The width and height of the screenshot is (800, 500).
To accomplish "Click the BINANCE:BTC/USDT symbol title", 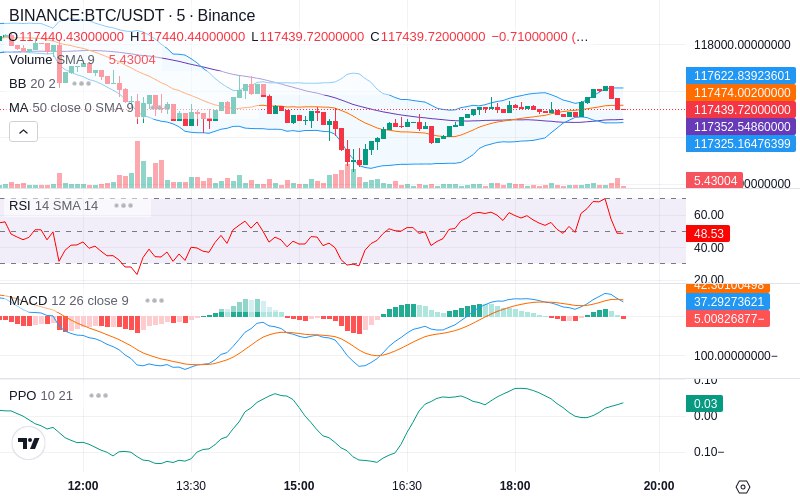I will pyautogui.click(x=132, y=15).
